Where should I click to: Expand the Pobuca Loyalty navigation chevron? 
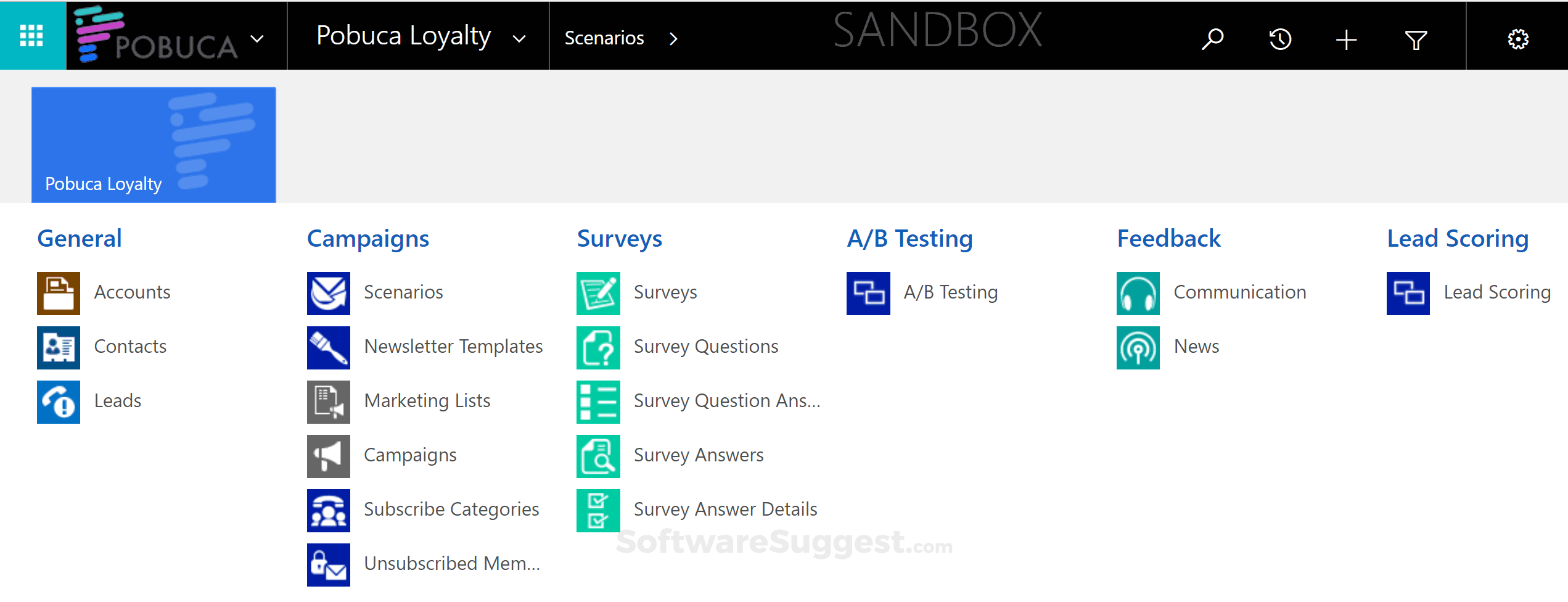(x=520, y=39)
